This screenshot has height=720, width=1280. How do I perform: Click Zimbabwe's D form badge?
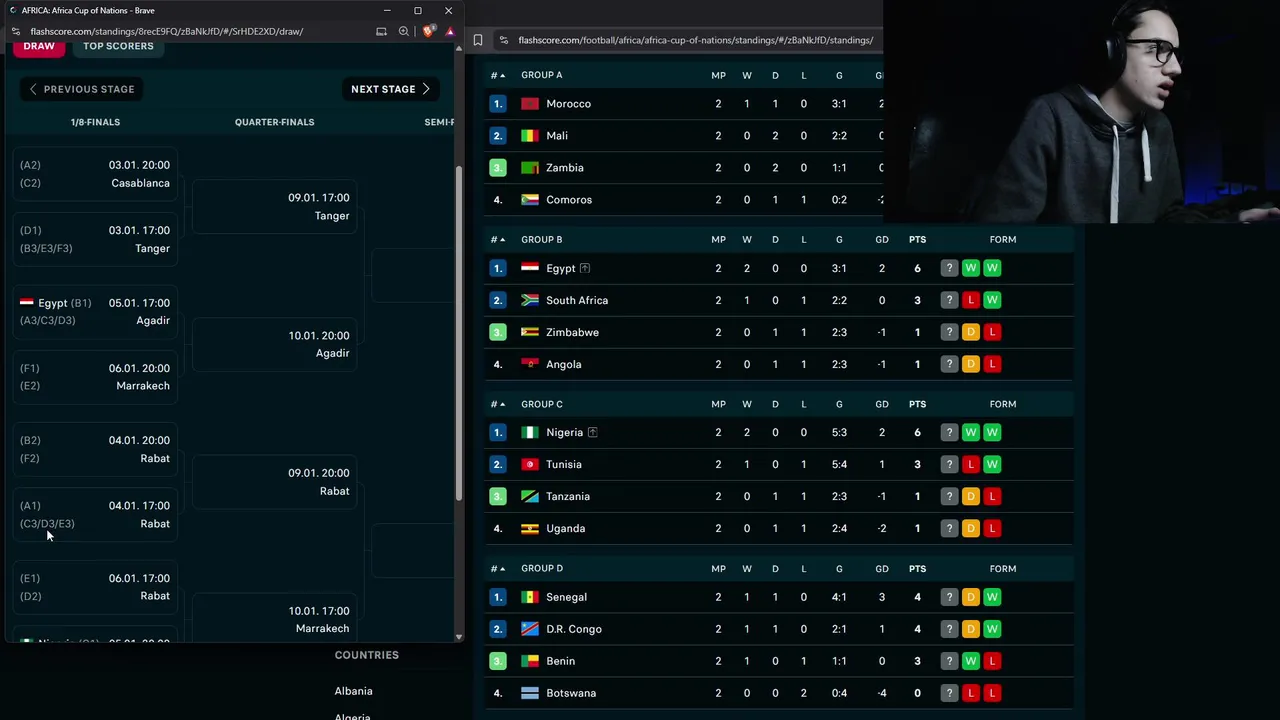coord(970,332)
